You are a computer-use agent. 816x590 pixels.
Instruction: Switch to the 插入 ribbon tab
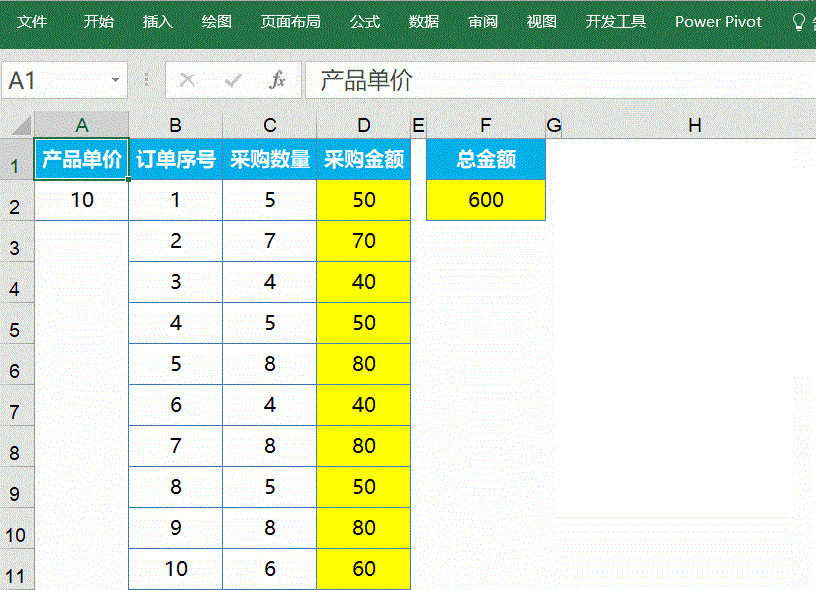pos(158,21)
